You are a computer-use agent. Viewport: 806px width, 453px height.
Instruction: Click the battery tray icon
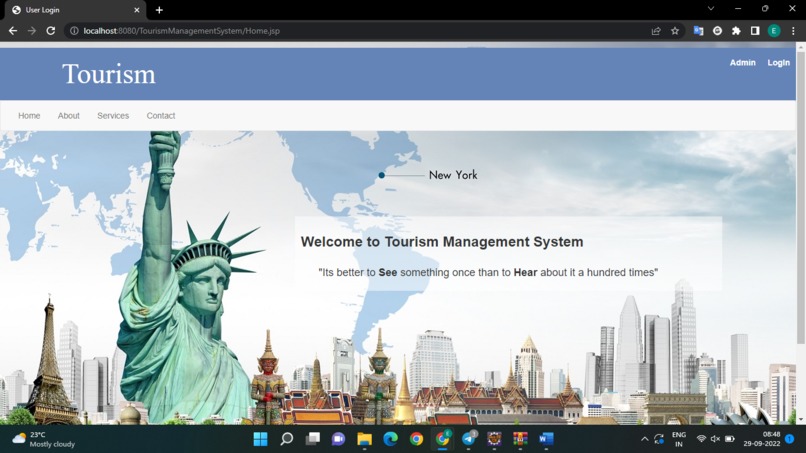click(730, 439)
